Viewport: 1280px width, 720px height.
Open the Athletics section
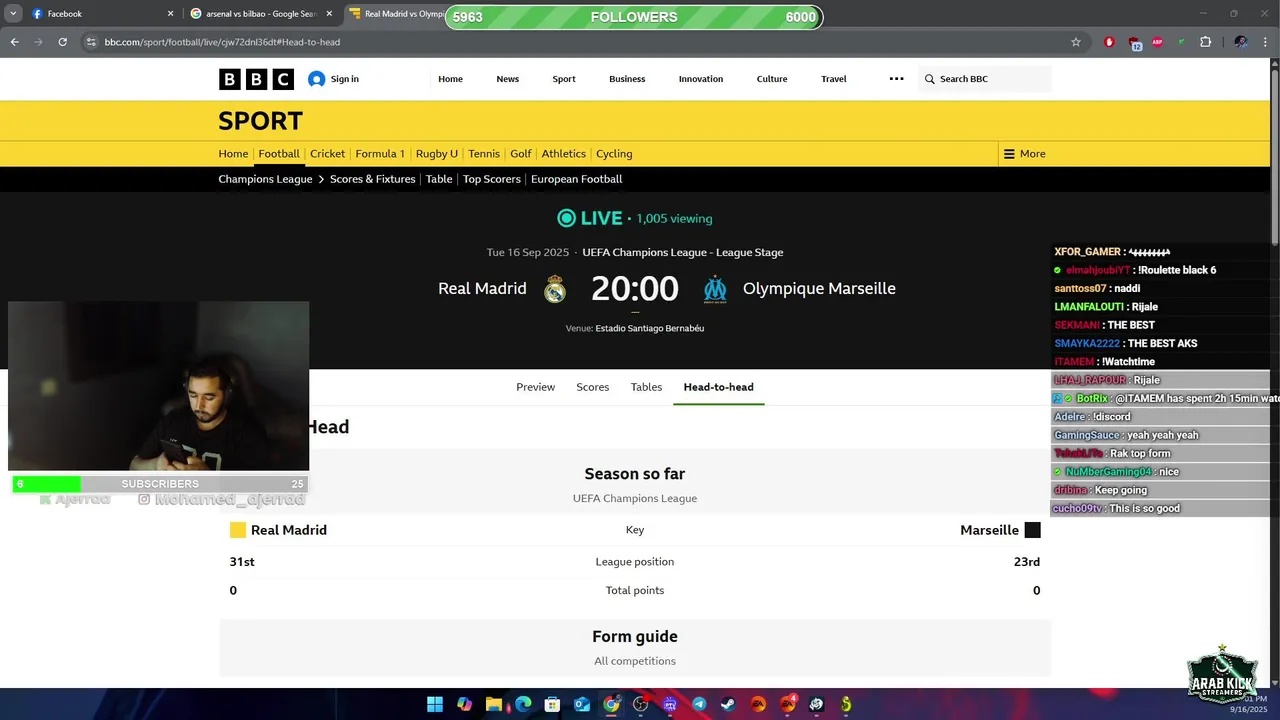(564, 154)
